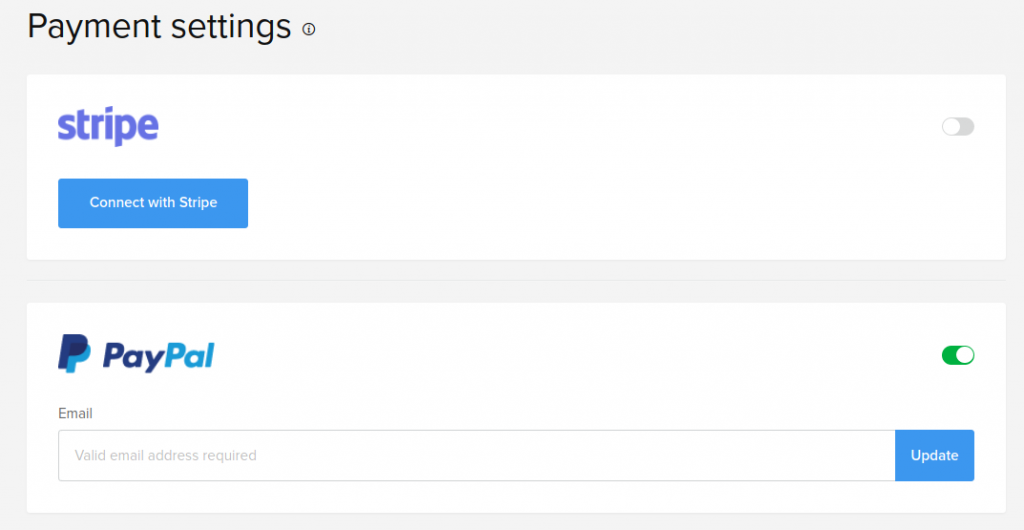The image size is (1024, 530).
Task: Click the Stripe logo
Action: pyautogui.click(x=108, y=127)
